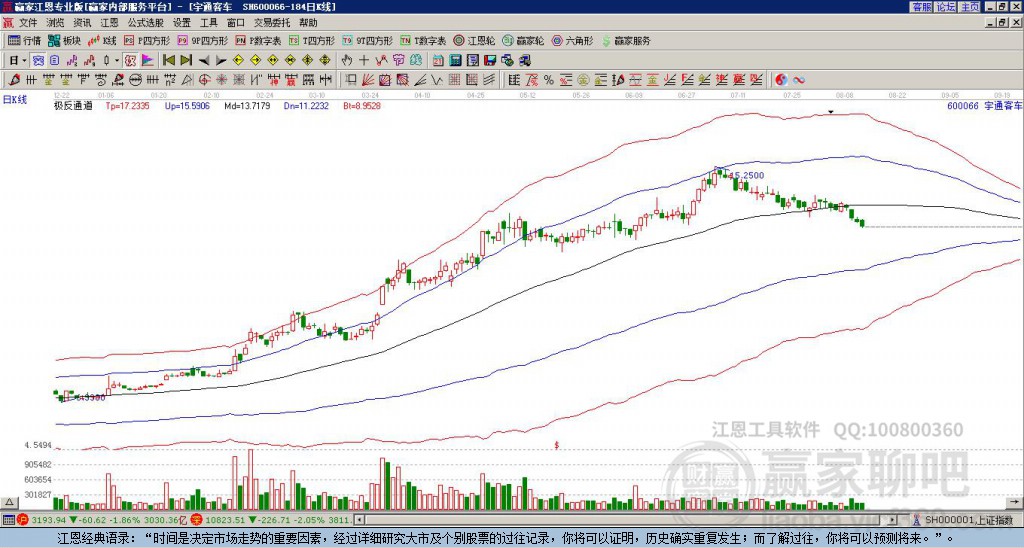Click the save floppy-disk icon

[490, 60]
